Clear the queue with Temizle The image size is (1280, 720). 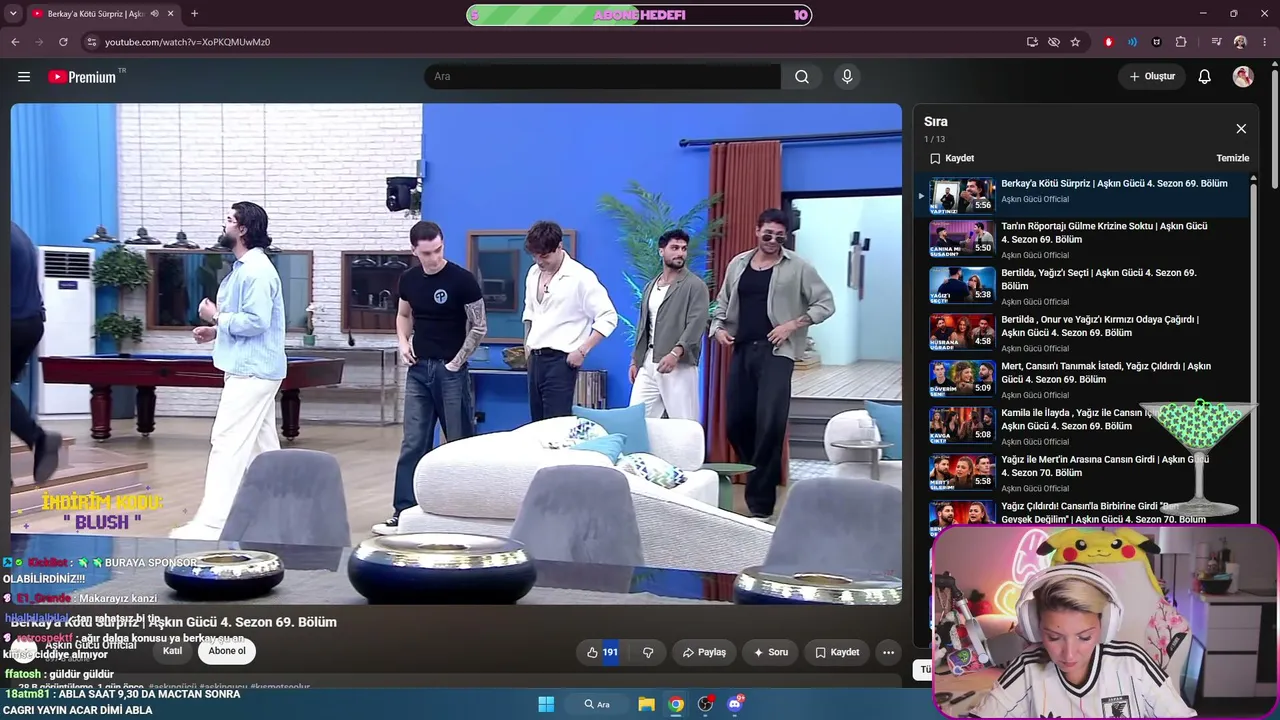[x=1232, y=158]
